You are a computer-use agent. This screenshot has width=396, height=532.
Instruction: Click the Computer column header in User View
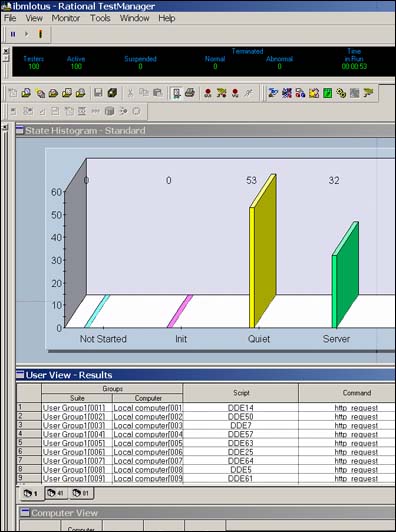148,398
